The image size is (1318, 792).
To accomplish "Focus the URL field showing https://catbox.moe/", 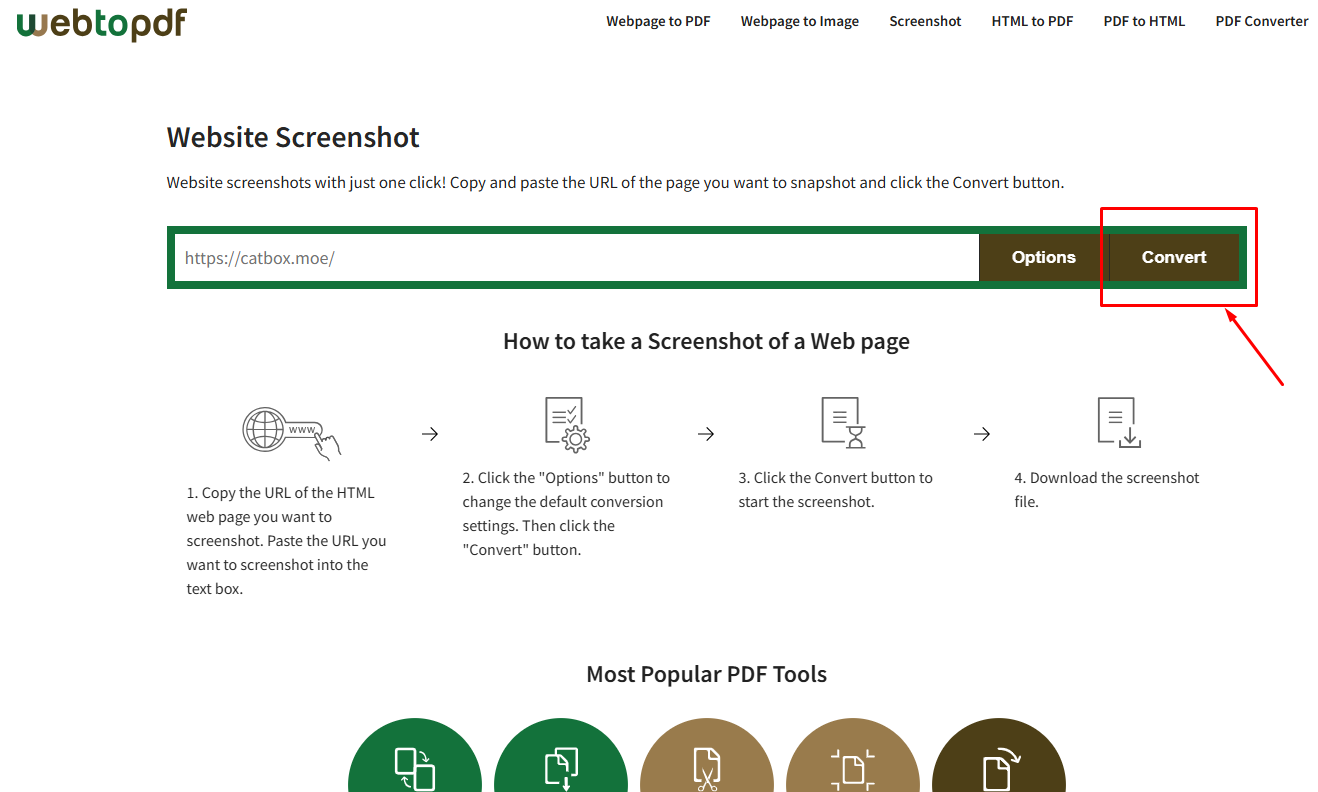I will 577,257.
